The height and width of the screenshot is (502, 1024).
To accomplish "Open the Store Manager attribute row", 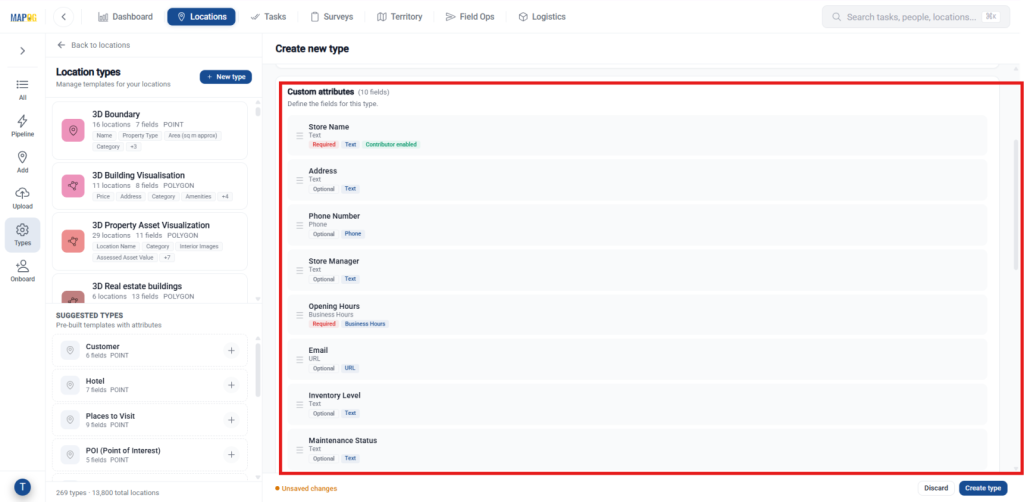I will tap(637, 270).
